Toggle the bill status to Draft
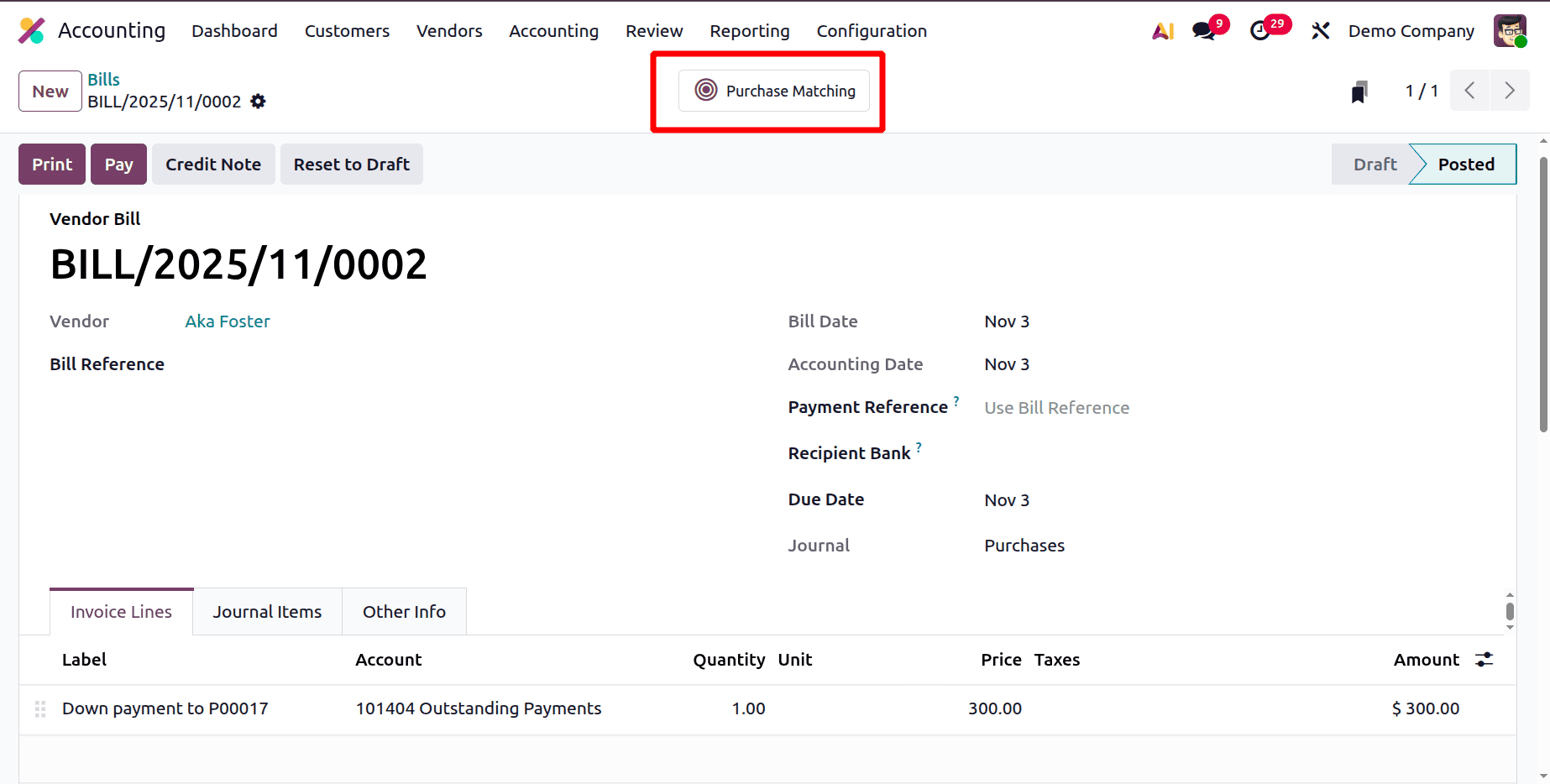The height and width of the screenshot is (784, 1550). pos(1375,164)
